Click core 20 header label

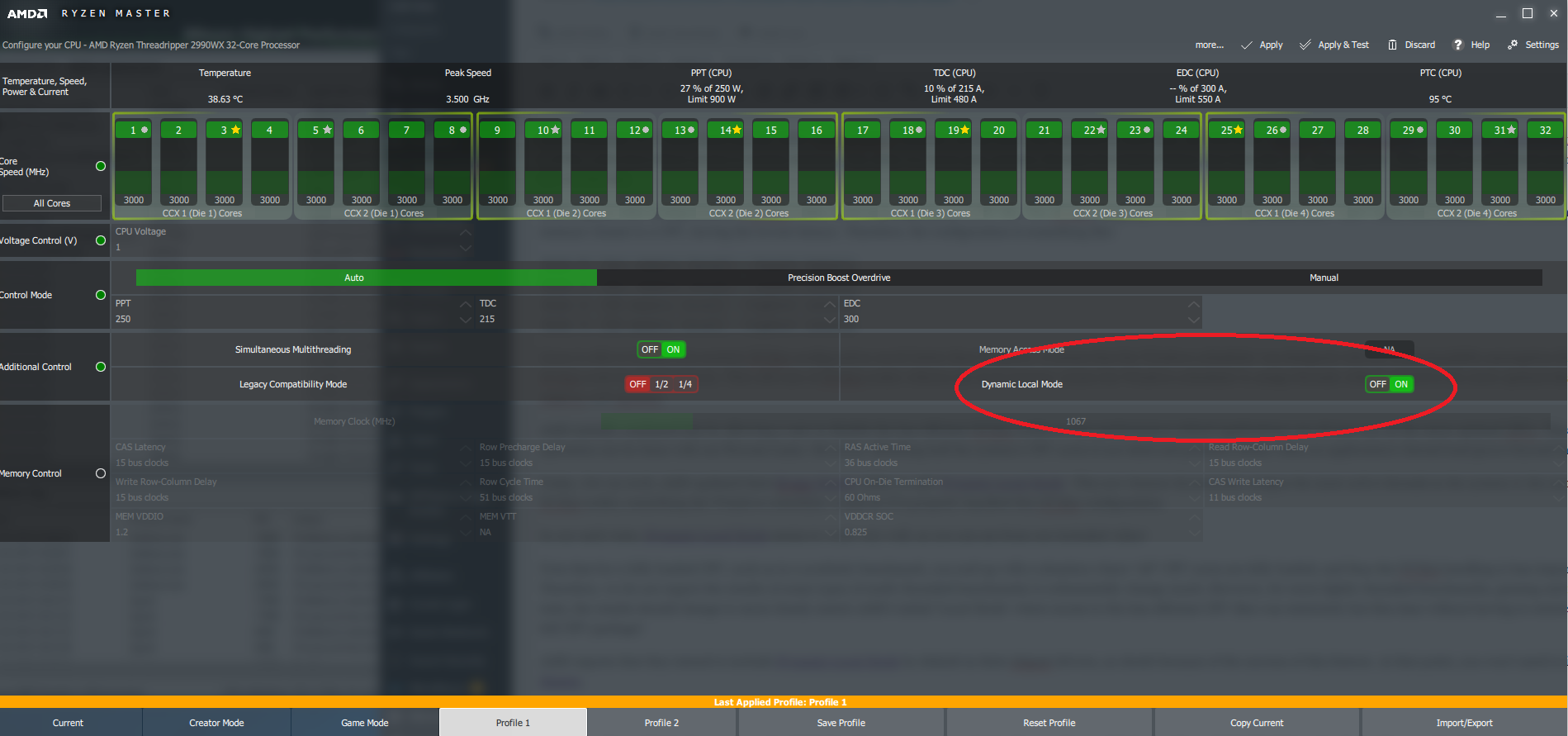tap(998, 130)
